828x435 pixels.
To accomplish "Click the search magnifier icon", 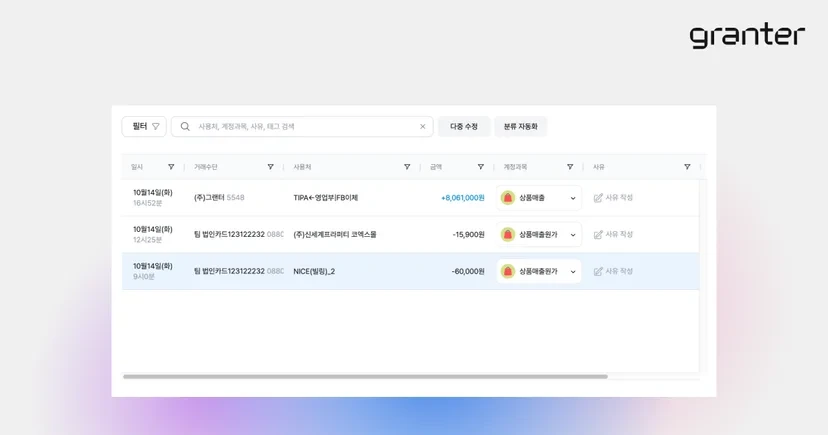I will [x=185, y=127].
